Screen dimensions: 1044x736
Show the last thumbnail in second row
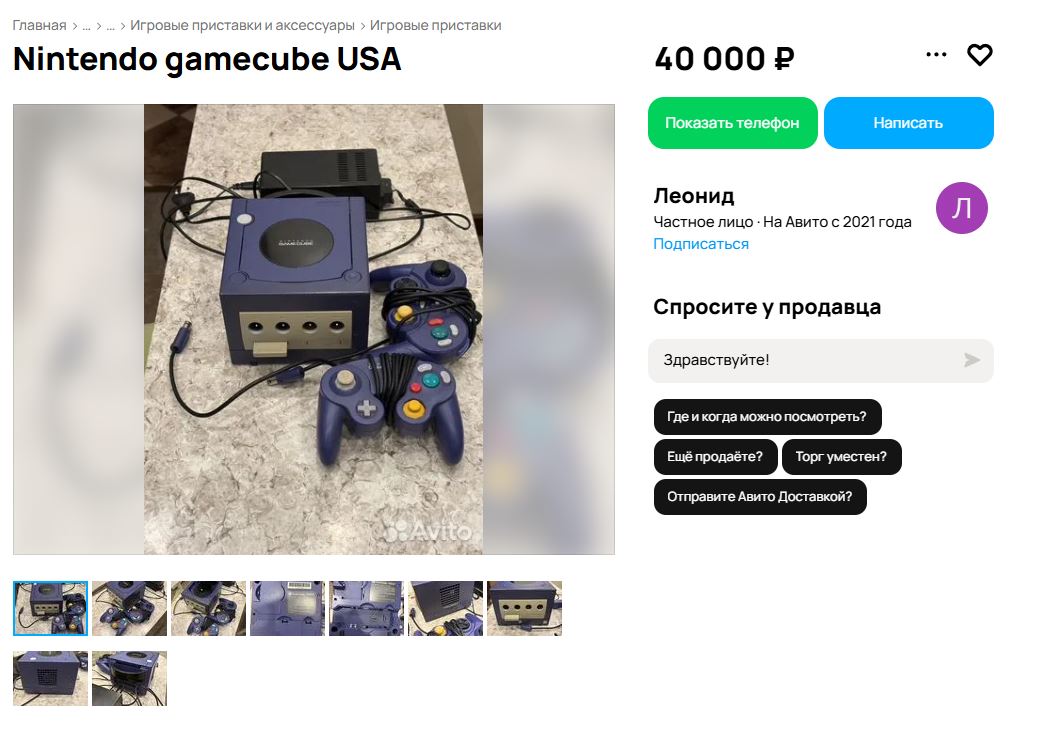[129, 678]
